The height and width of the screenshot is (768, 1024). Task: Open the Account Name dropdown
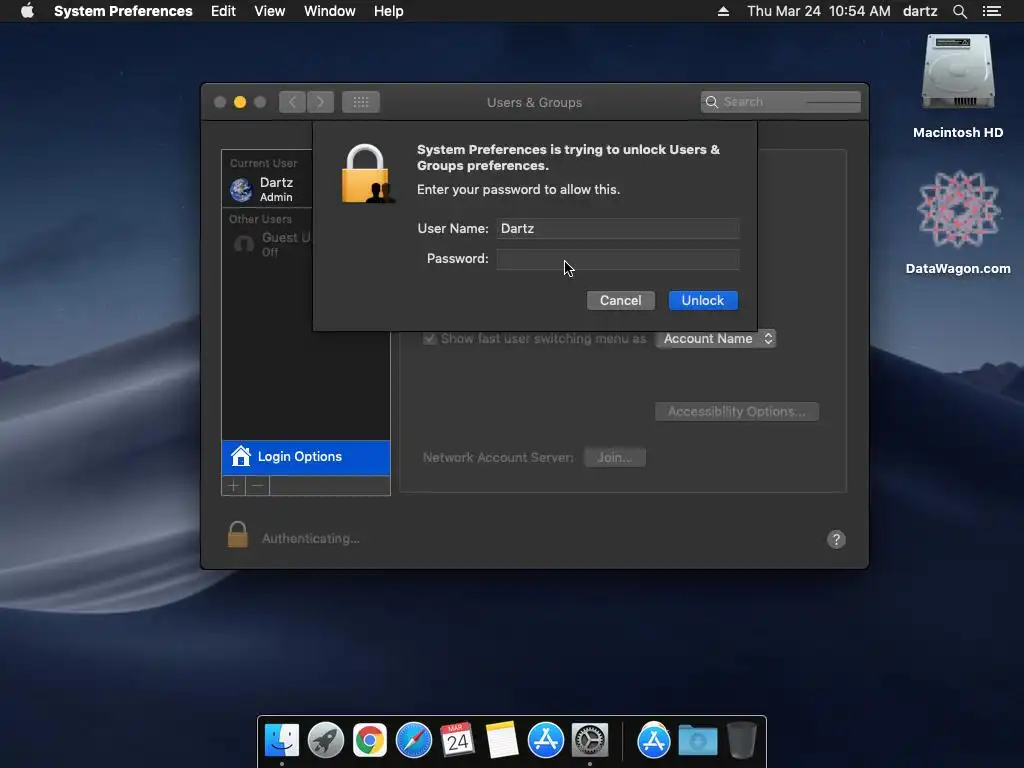coord(716,338)
